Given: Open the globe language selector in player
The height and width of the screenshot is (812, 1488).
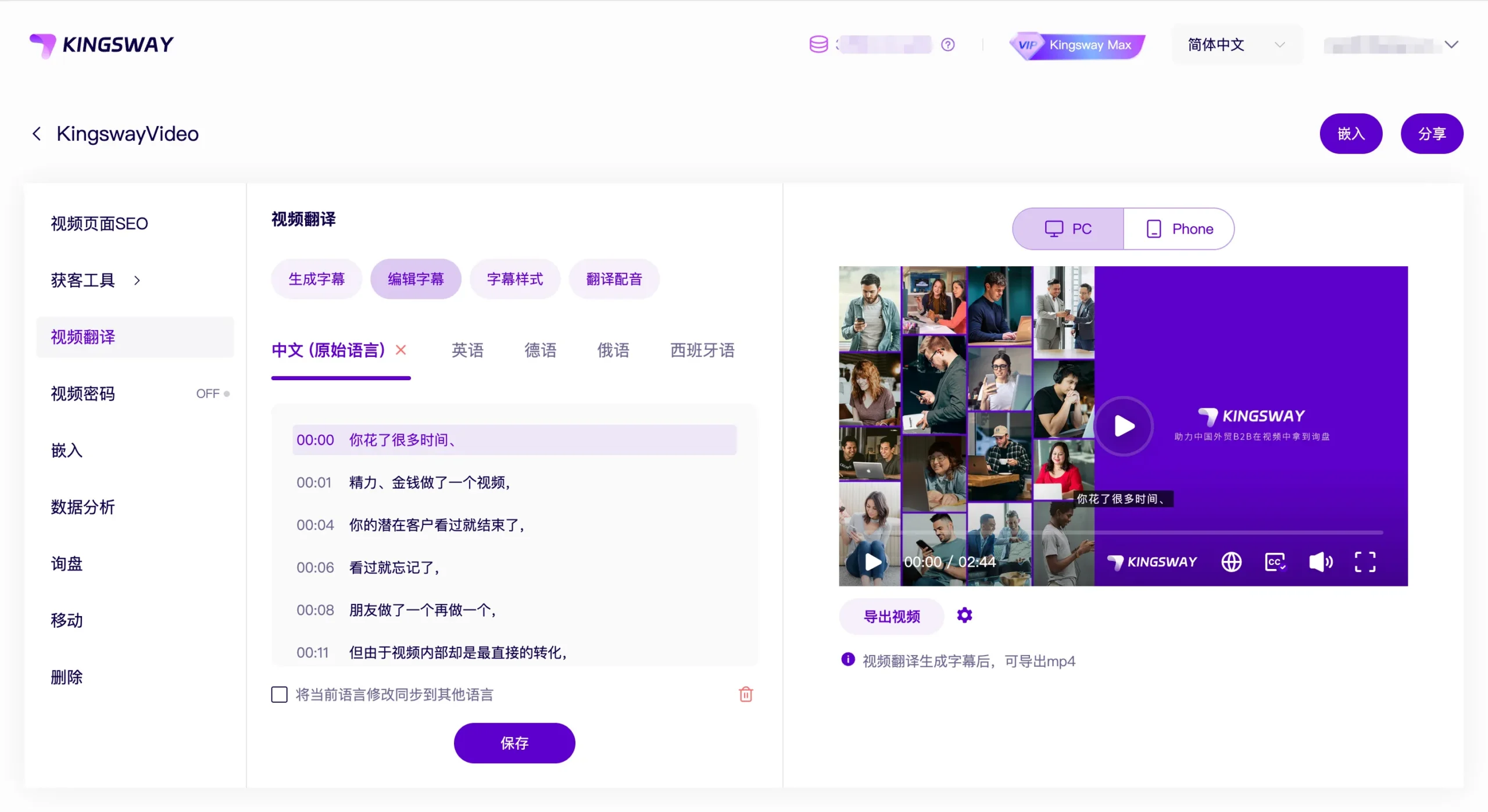Looking at the screenshot, I should click(1231, 562).
